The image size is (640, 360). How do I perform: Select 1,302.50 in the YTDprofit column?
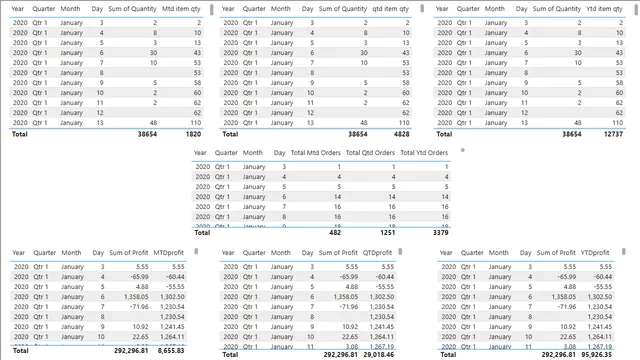[x=600, y=297]
